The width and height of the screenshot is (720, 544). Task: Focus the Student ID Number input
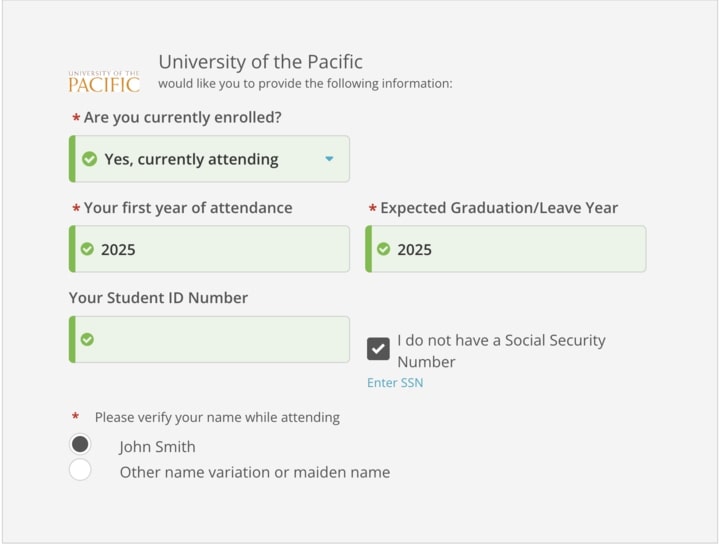(x=209, y=339)
